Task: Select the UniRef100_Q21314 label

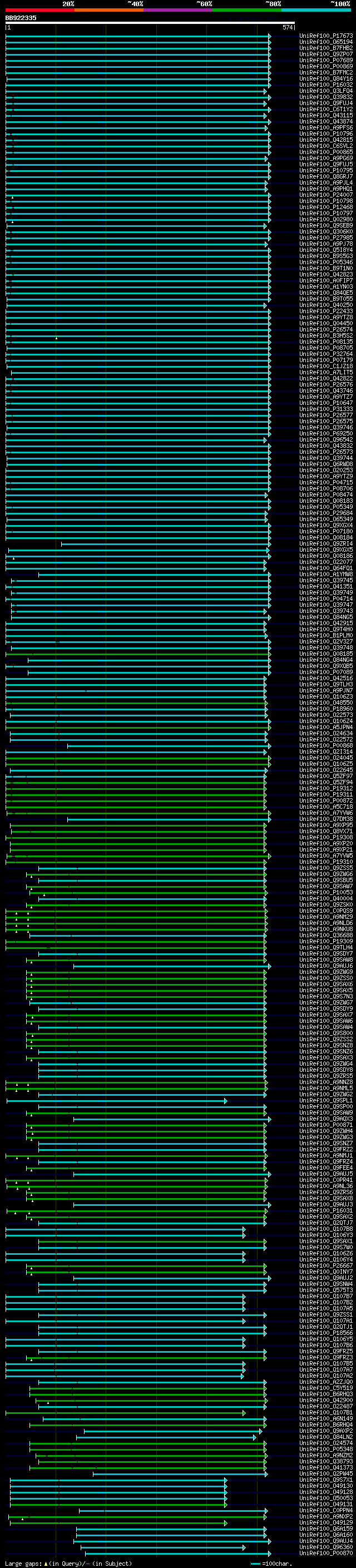Action: point(326,752)
